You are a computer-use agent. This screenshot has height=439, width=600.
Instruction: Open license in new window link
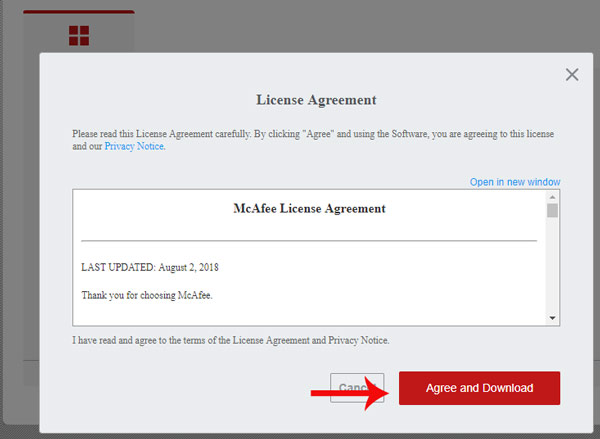click(515, 182)
